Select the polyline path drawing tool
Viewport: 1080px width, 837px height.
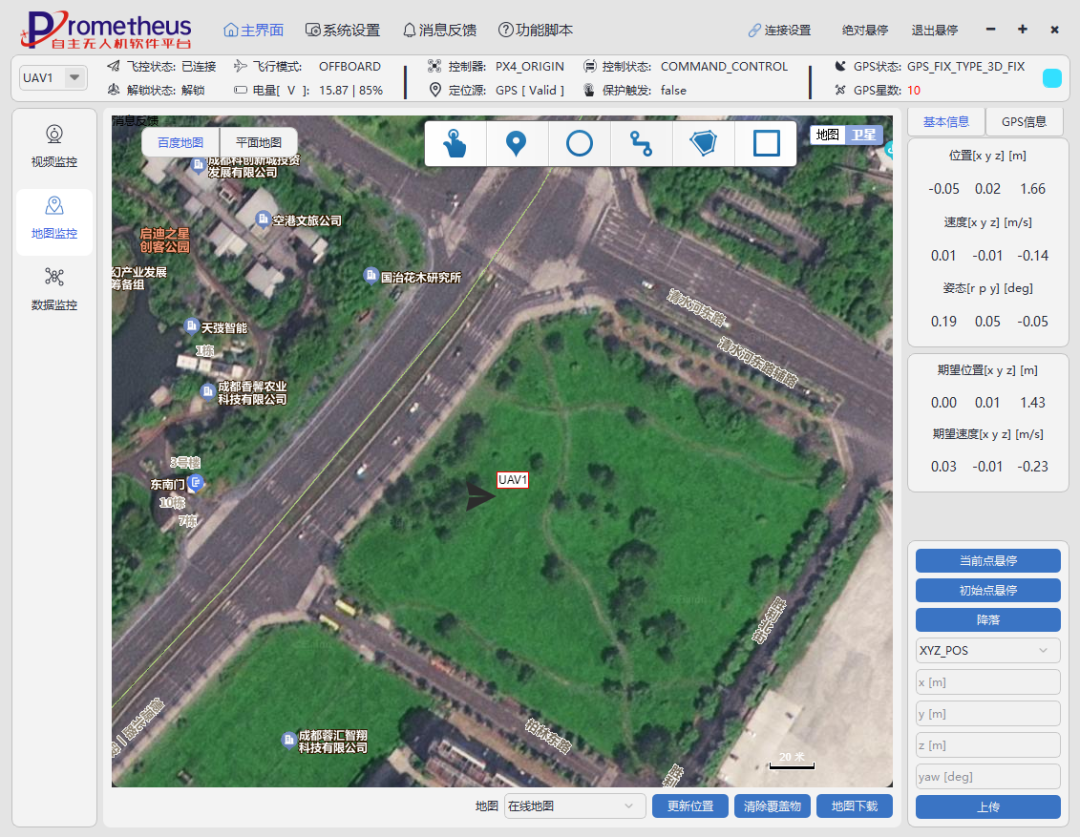pos(641,144)
